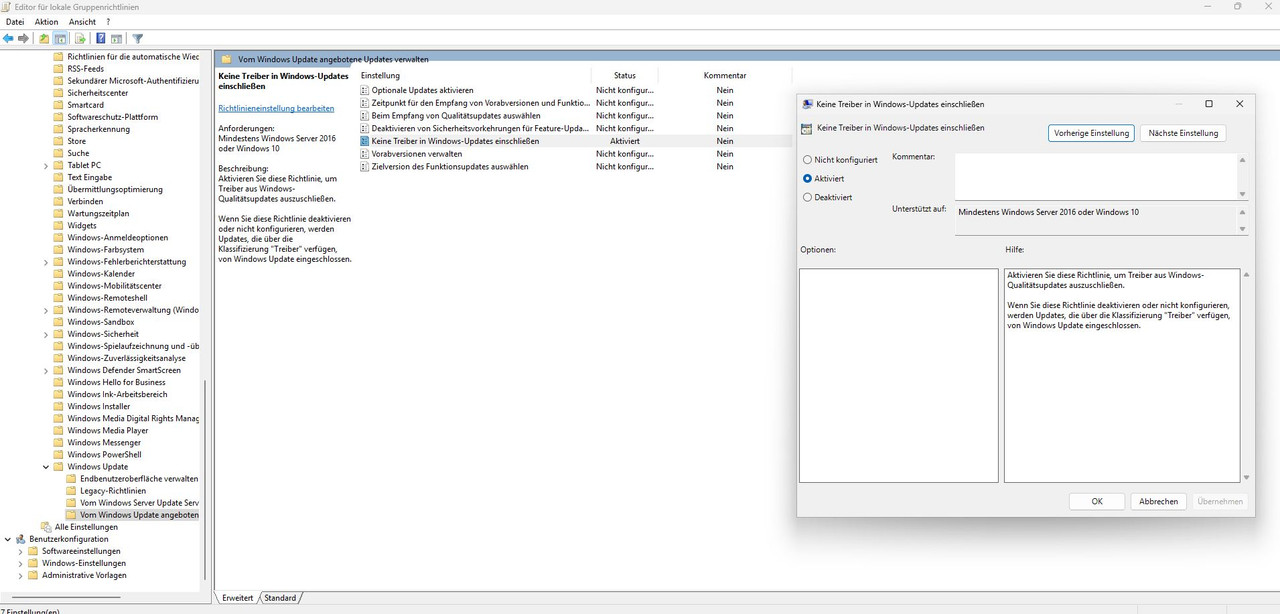The height and width of the screenshot is (614, 1280).
Task: Expand 'Administrative Vorlagen' under Benutzerkonfiguration
Action: (21, 575)
